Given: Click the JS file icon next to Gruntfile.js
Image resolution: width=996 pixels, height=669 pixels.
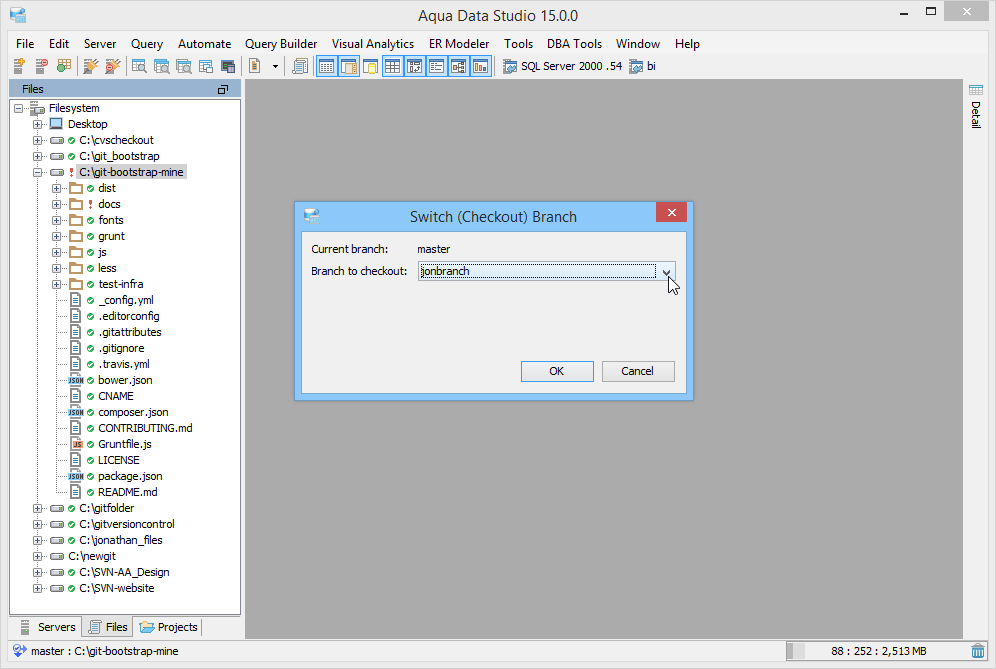Looking at the screenshot, I should tap(76, 444).
